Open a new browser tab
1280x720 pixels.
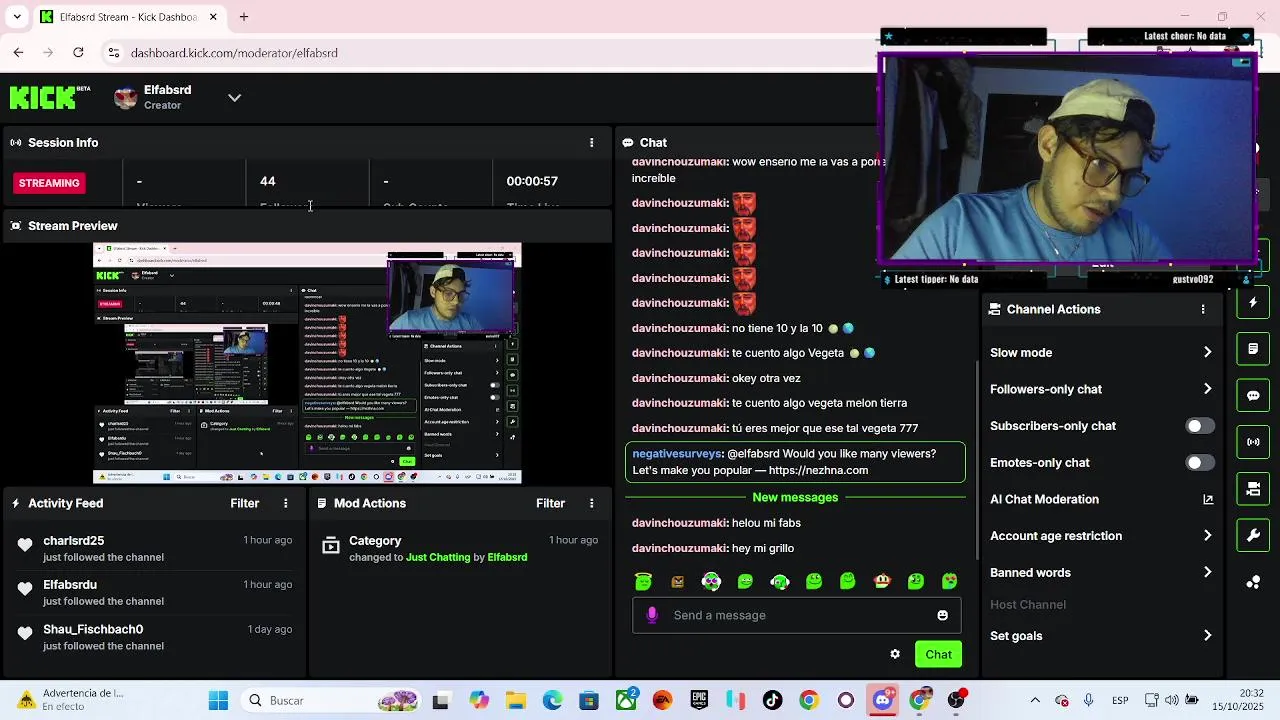click(243, 17)
